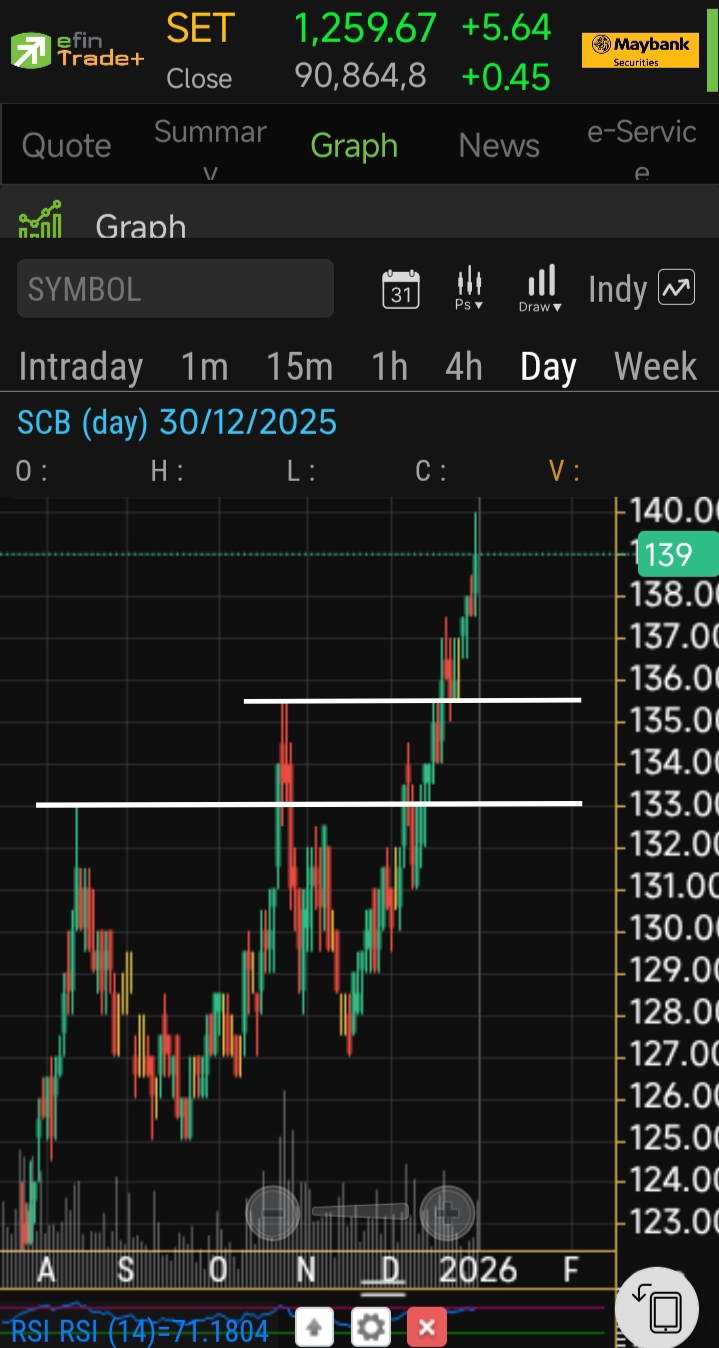This screenshot has width=719, height=1348.
Task: Move RSI indicator up with arrow icon
Action: (x=314, y=1328)
